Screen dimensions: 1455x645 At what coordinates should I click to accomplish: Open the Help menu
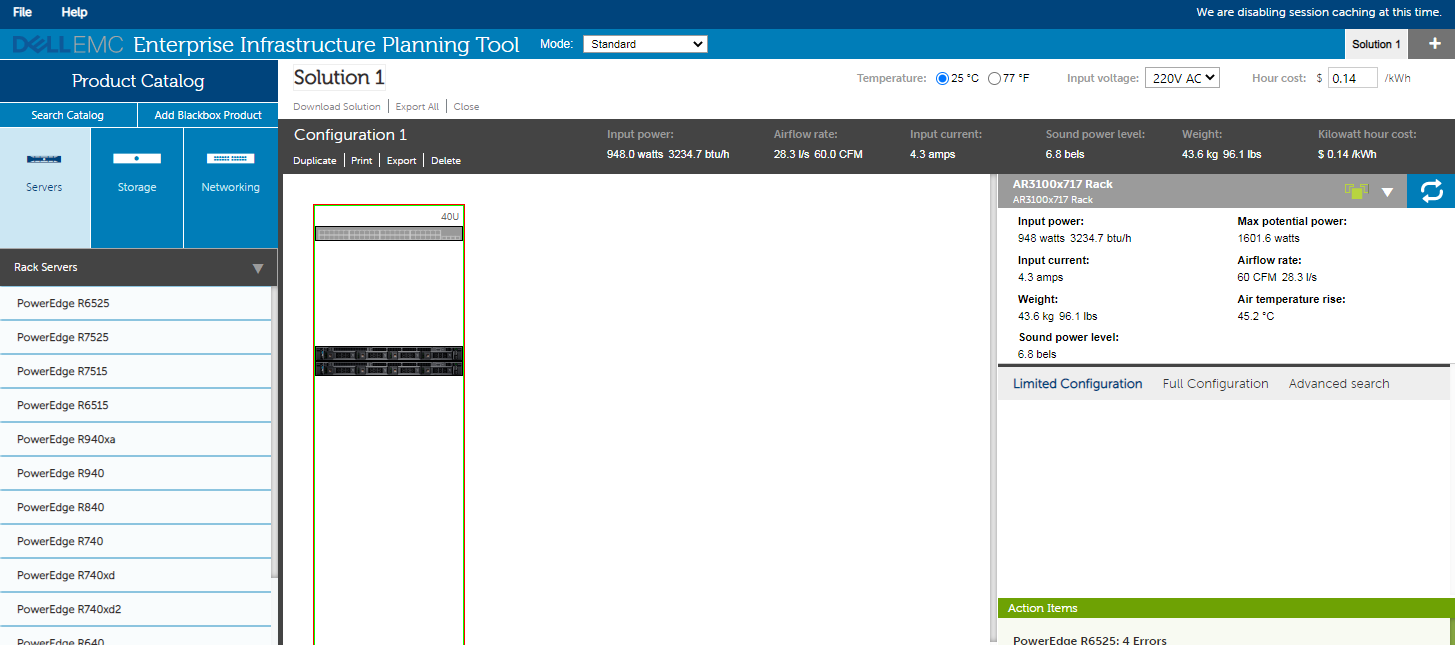point(74,12)
